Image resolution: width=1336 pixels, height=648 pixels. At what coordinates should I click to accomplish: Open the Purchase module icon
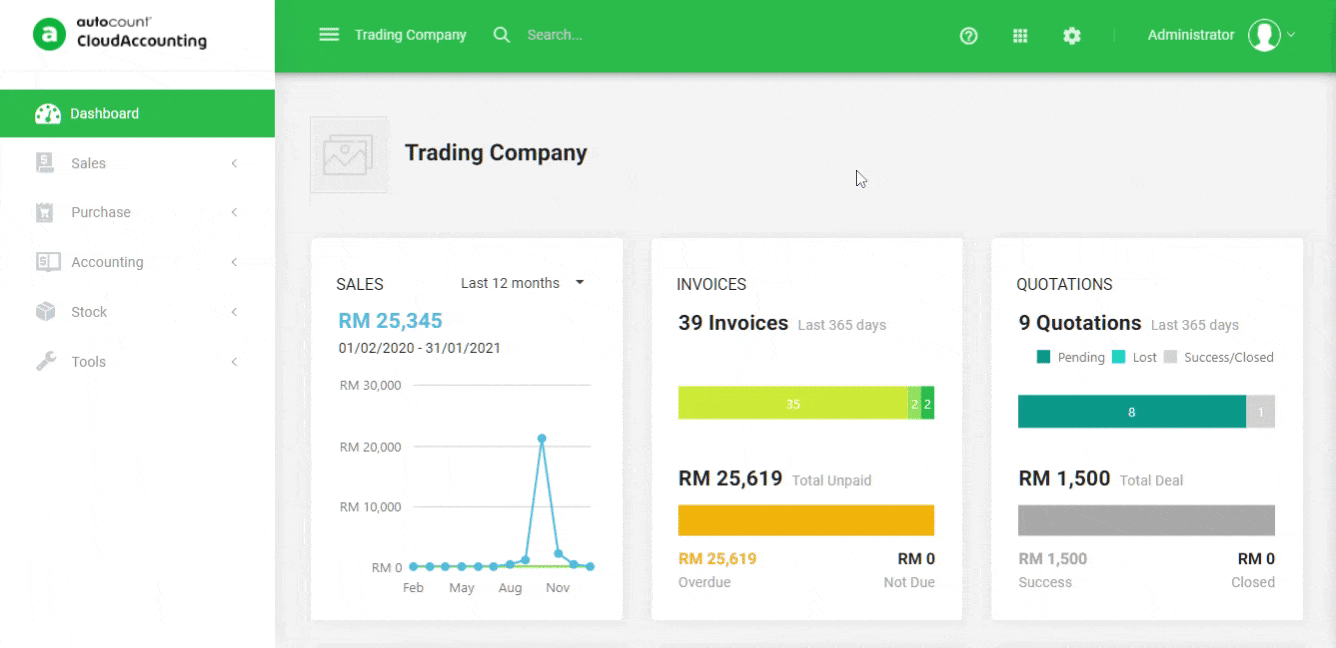[45, 212]
